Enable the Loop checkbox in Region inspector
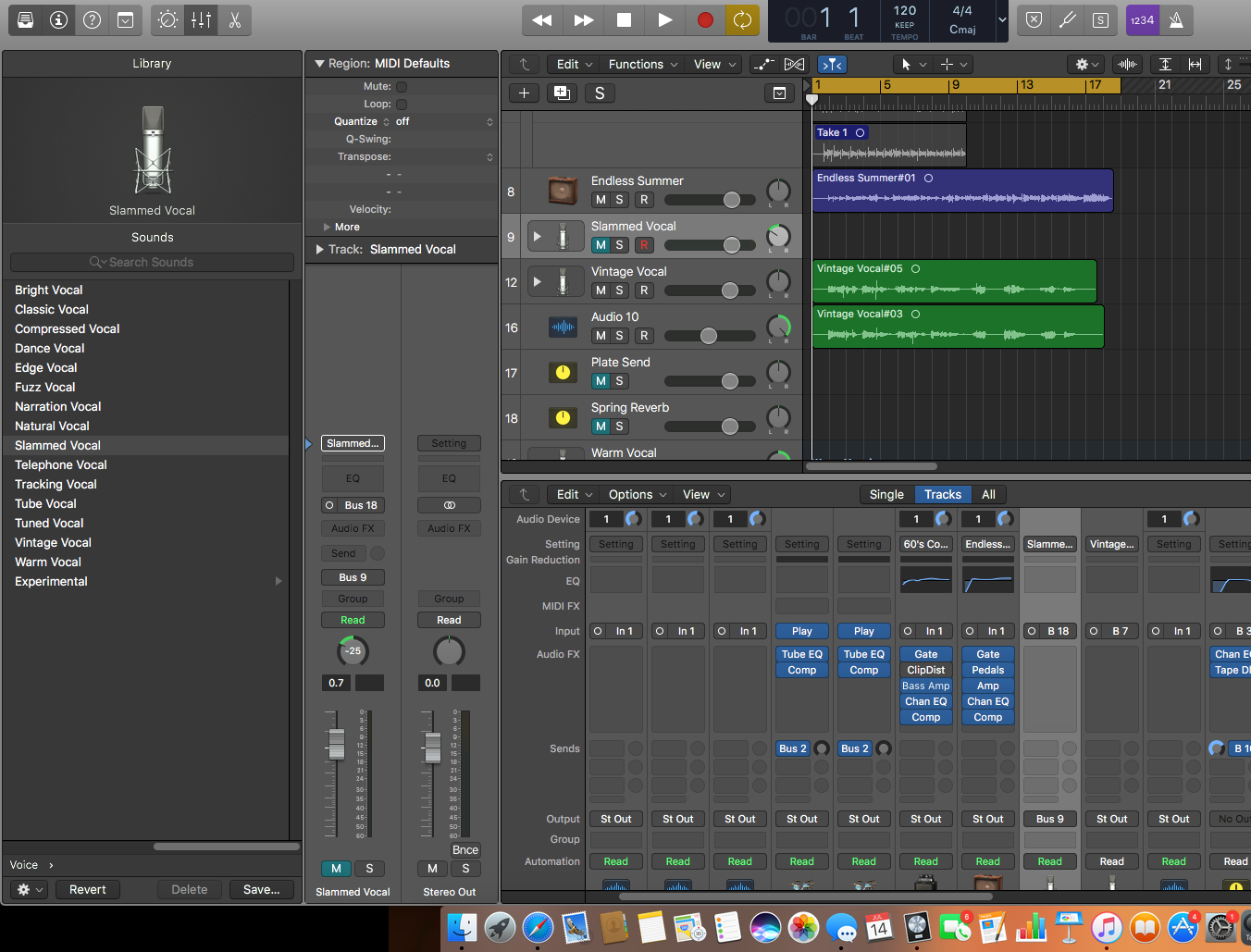This screenshot has width=1251, height=952. point(402,105)
